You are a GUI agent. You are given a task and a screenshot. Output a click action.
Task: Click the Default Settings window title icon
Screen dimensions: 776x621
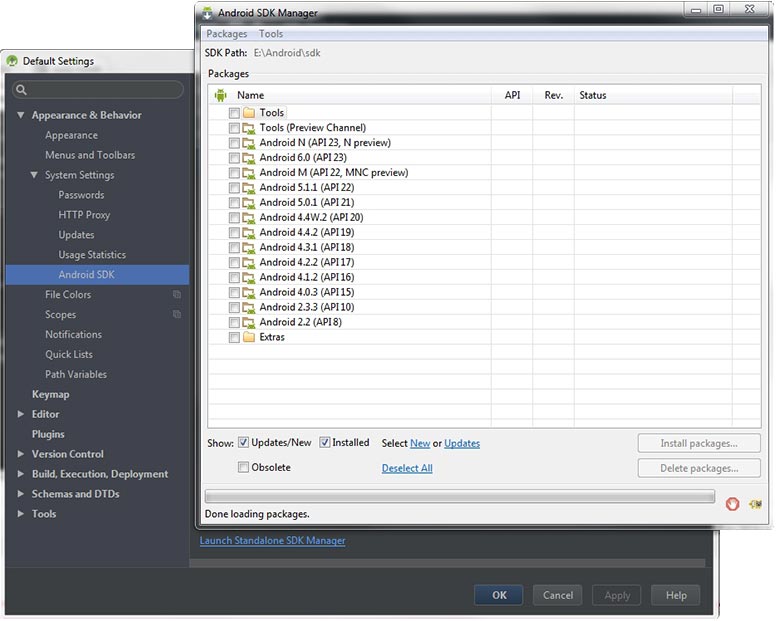click(12, 61)
